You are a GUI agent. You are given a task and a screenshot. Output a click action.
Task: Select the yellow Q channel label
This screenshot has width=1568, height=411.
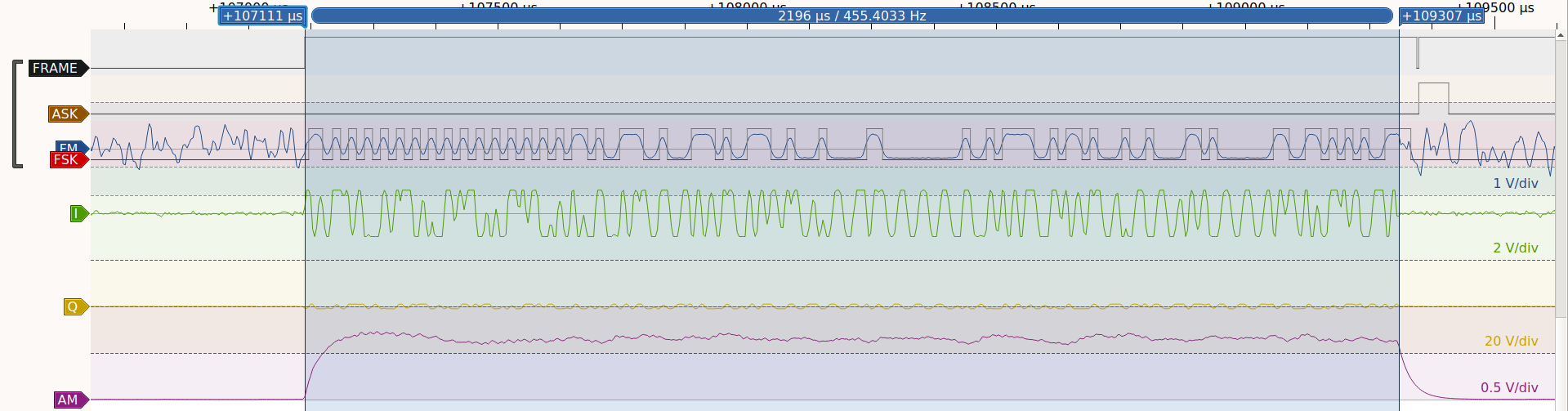tap(76, 306)
